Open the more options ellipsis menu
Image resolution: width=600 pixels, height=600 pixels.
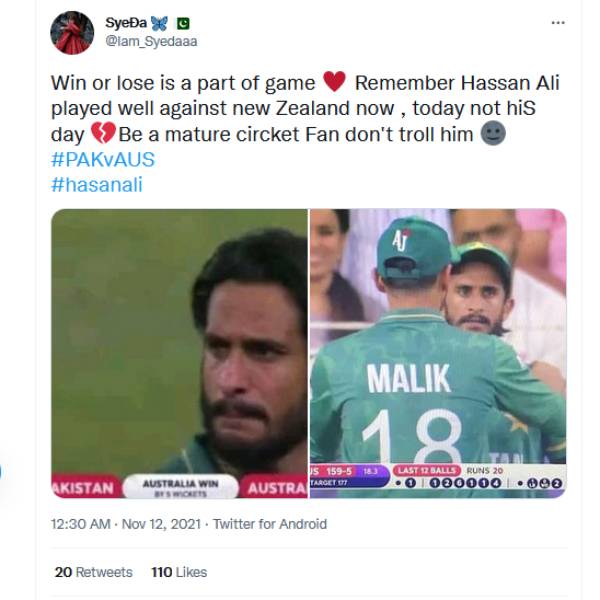point(557,22)
